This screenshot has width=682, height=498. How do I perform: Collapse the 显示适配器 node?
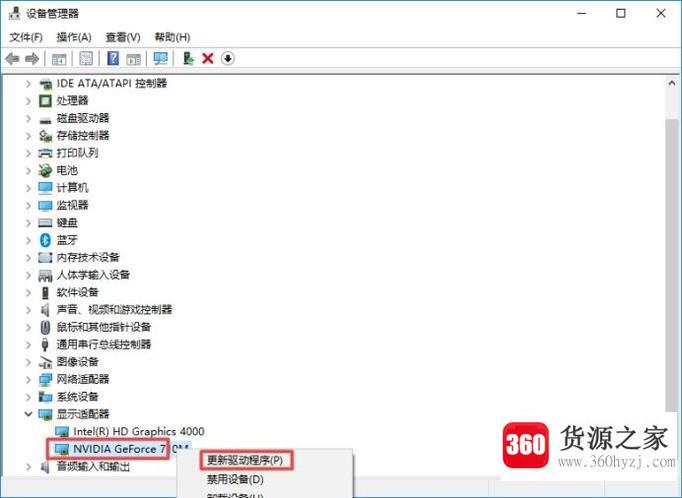pyautogui.click(x=28, y=414)
